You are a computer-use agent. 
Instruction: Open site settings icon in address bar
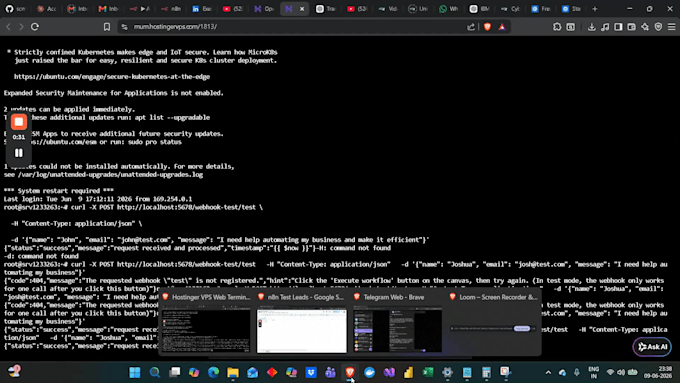click(x=124, y=27)
